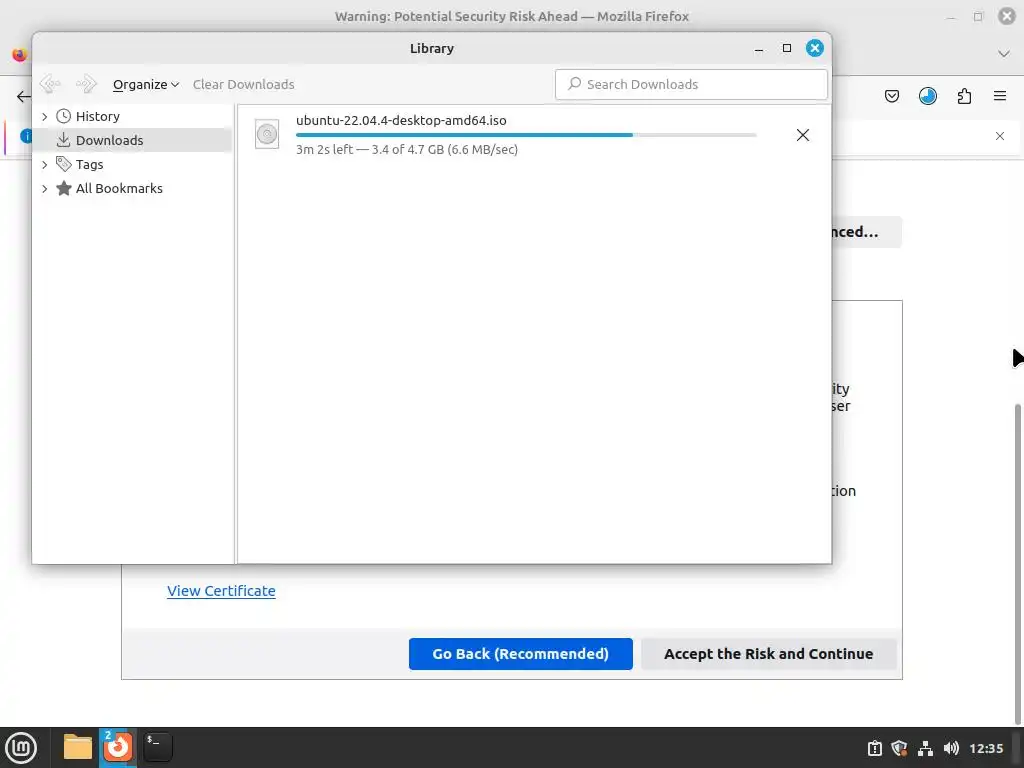Open the History clock icon in sidebar
The width and height of the screenshot is (1024, 768).
point(63,116)
